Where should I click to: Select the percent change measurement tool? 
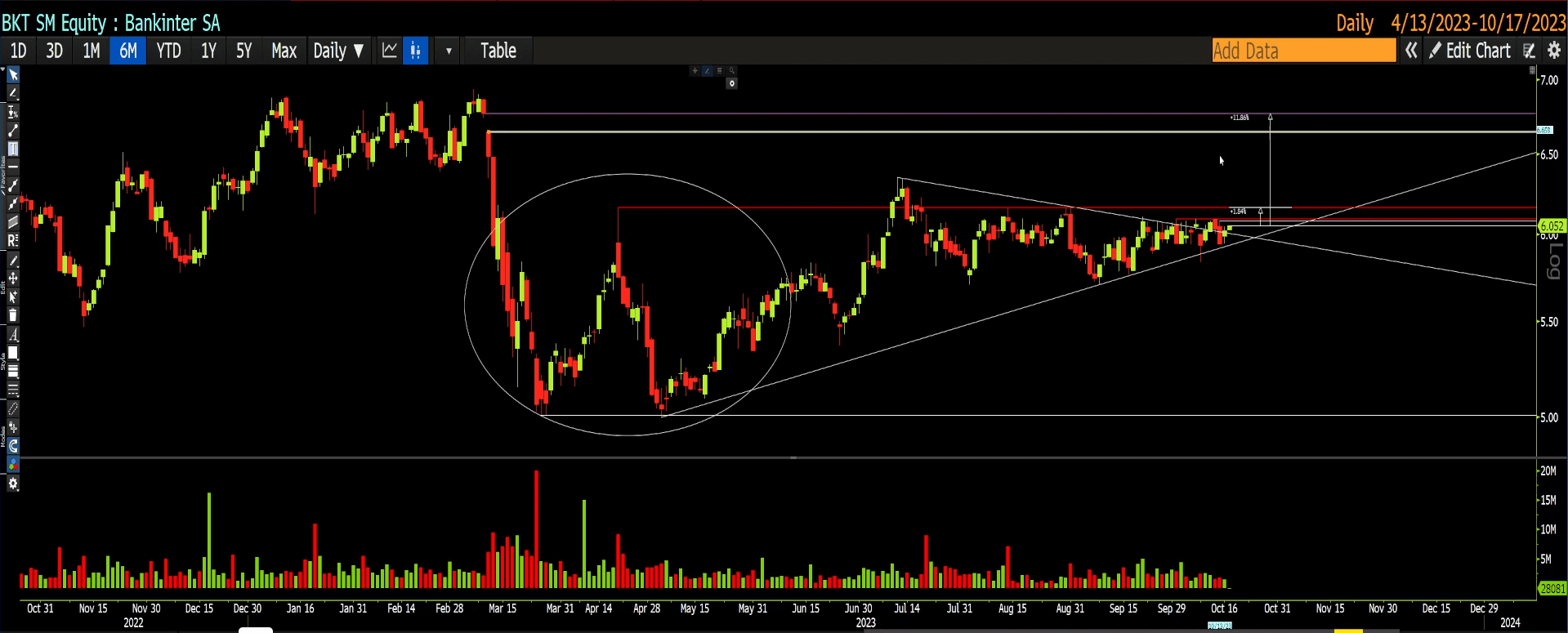click(13, 112)
